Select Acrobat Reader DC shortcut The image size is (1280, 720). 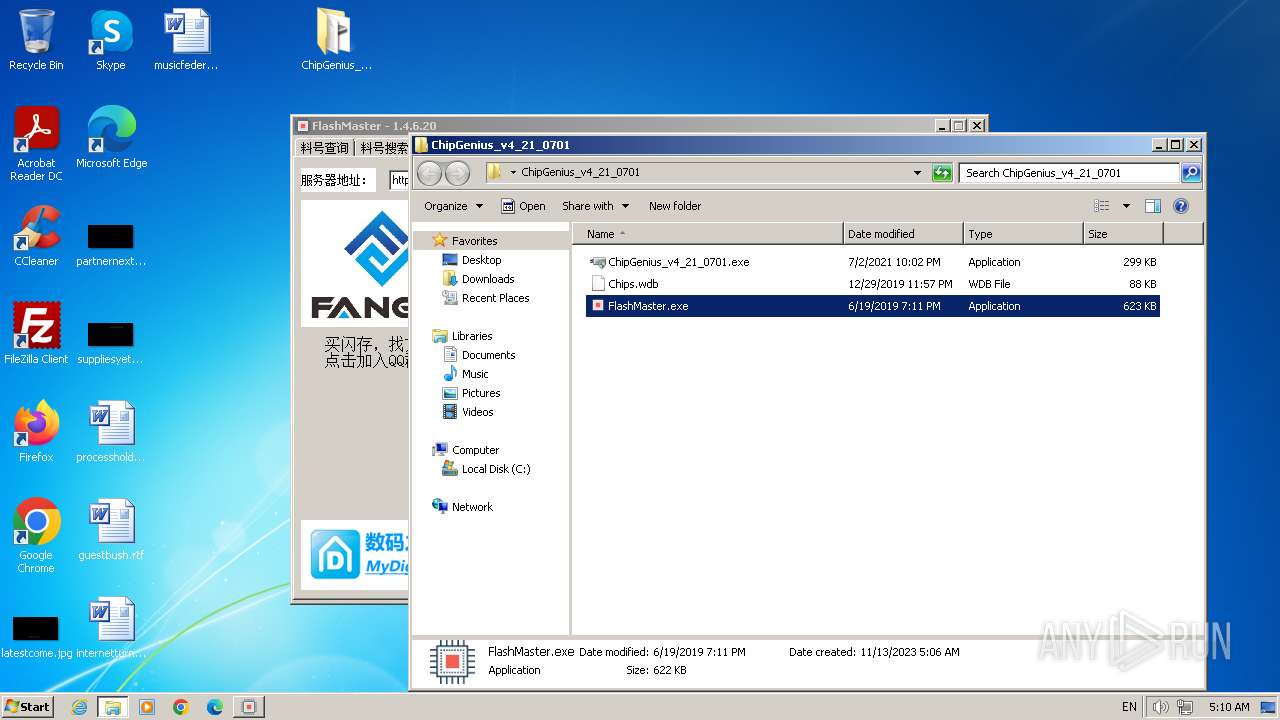[x=36, y=144]
